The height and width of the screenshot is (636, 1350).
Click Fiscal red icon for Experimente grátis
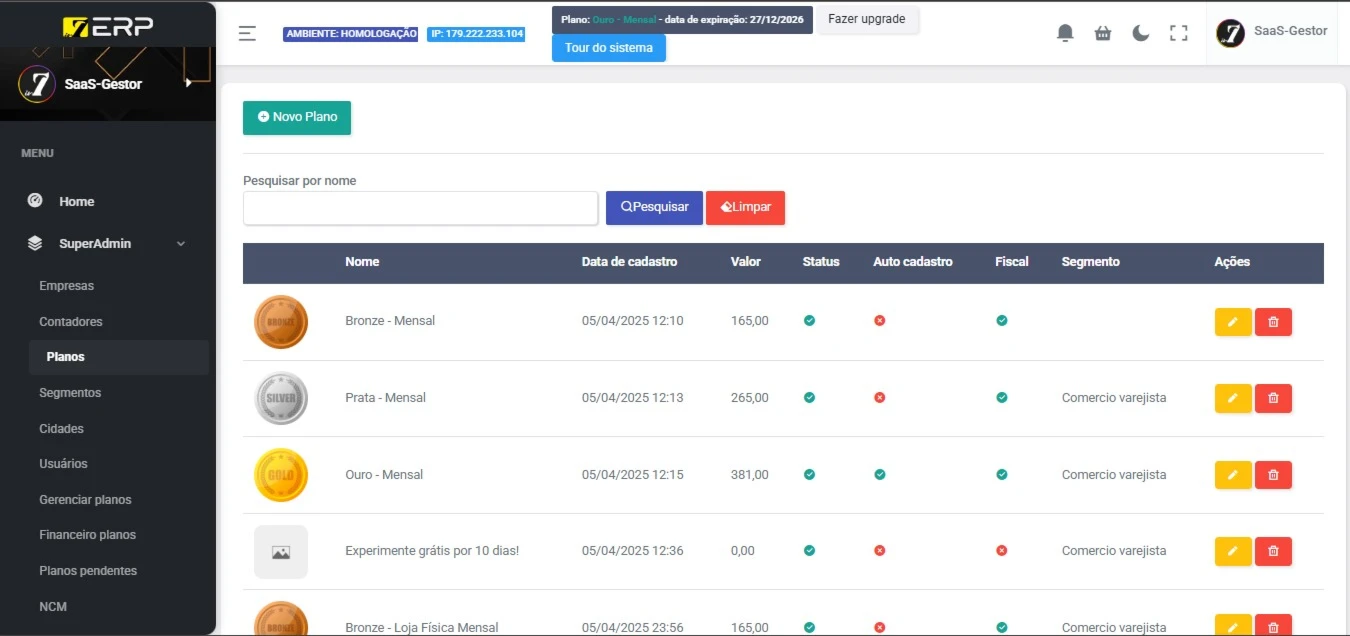[1002, 551]
